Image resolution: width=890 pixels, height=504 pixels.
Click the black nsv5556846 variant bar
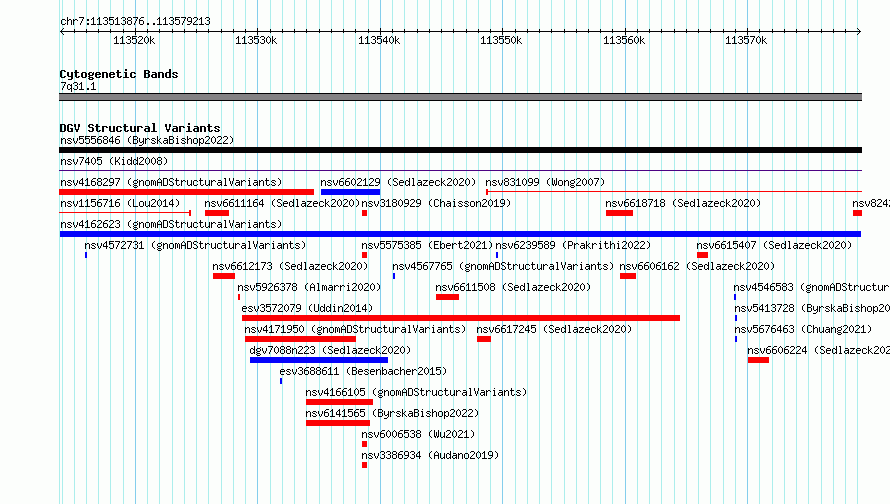coord(460,150)
